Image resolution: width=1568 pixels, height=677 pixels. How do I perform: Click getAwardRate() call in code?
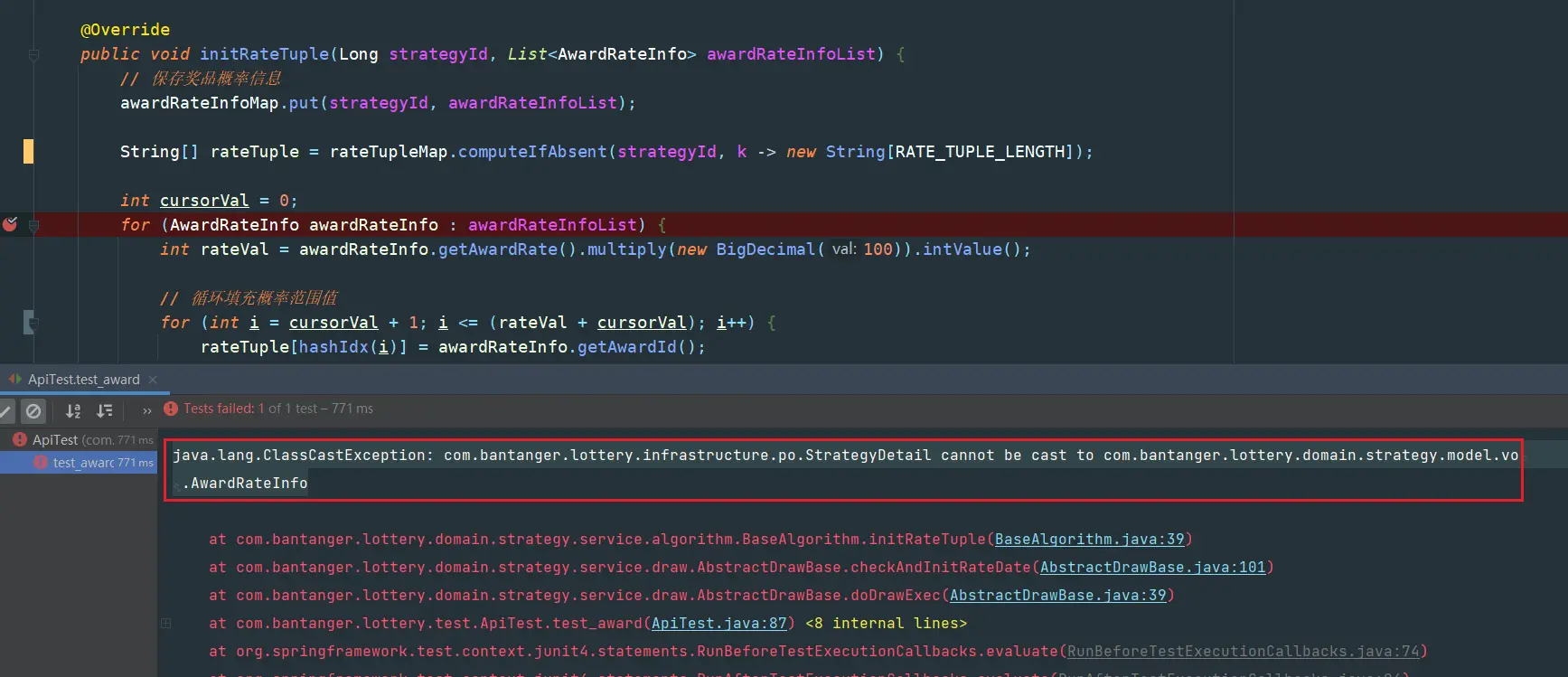click(507, 249)
